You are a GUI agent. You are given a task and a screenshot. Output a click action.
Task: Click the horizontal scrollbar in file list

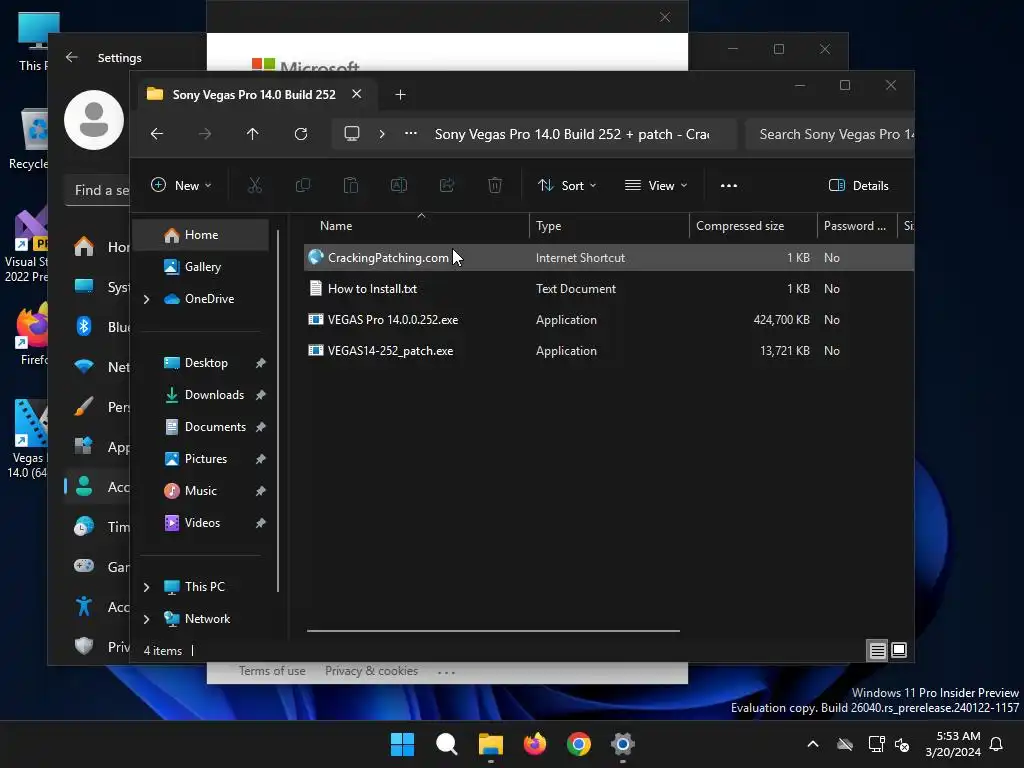493,631
